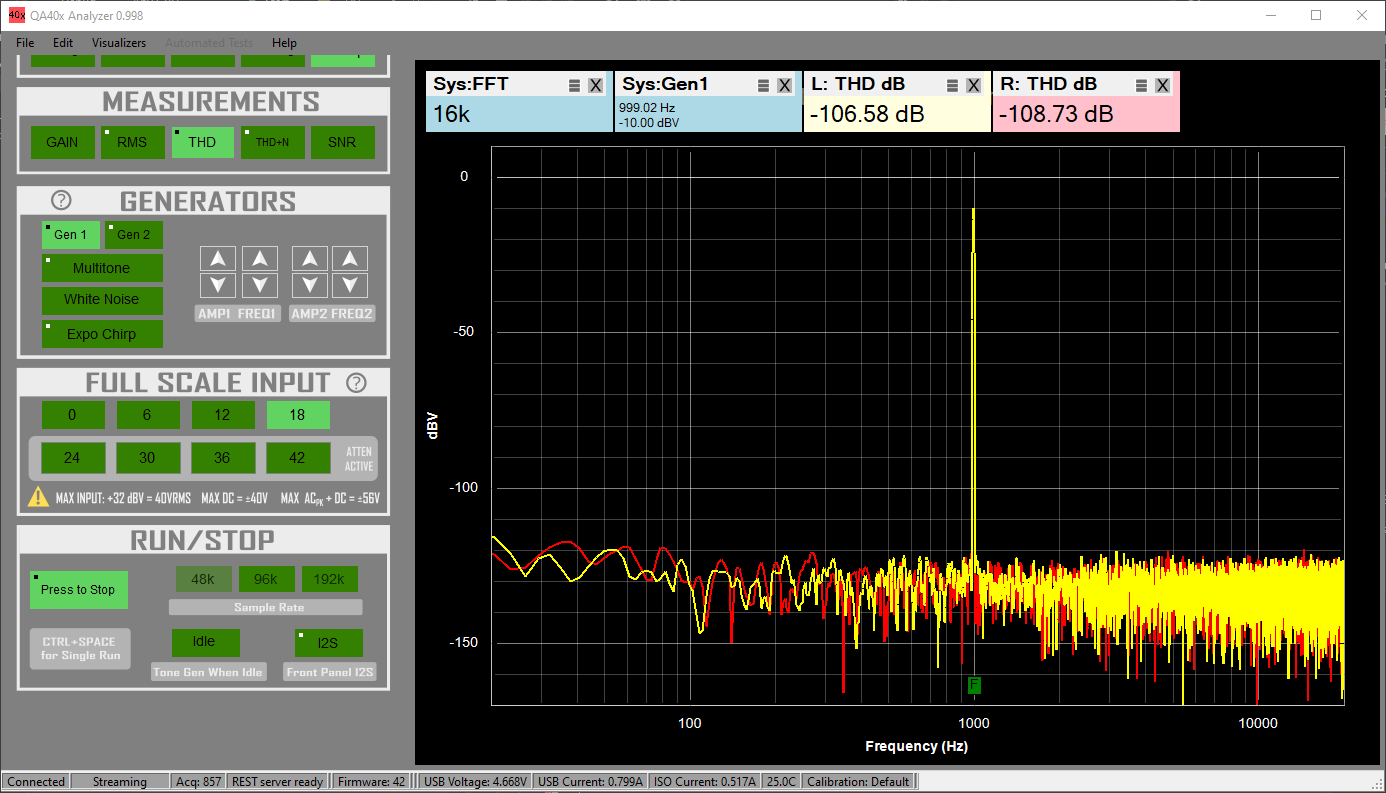Close the Sys:Gen1 tile
Viewport: 1386px width, 793px height.
click(784, 86)
